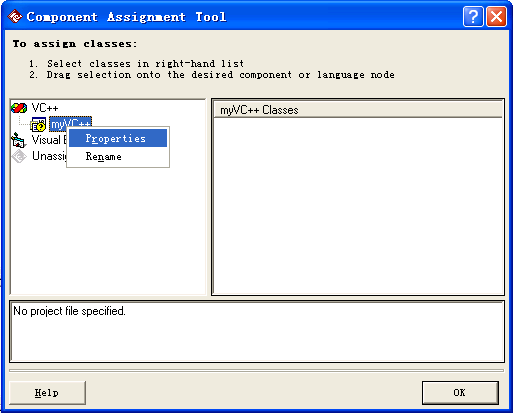
Task: Click inside the empty classes list
Action: [x=357, y=205]
